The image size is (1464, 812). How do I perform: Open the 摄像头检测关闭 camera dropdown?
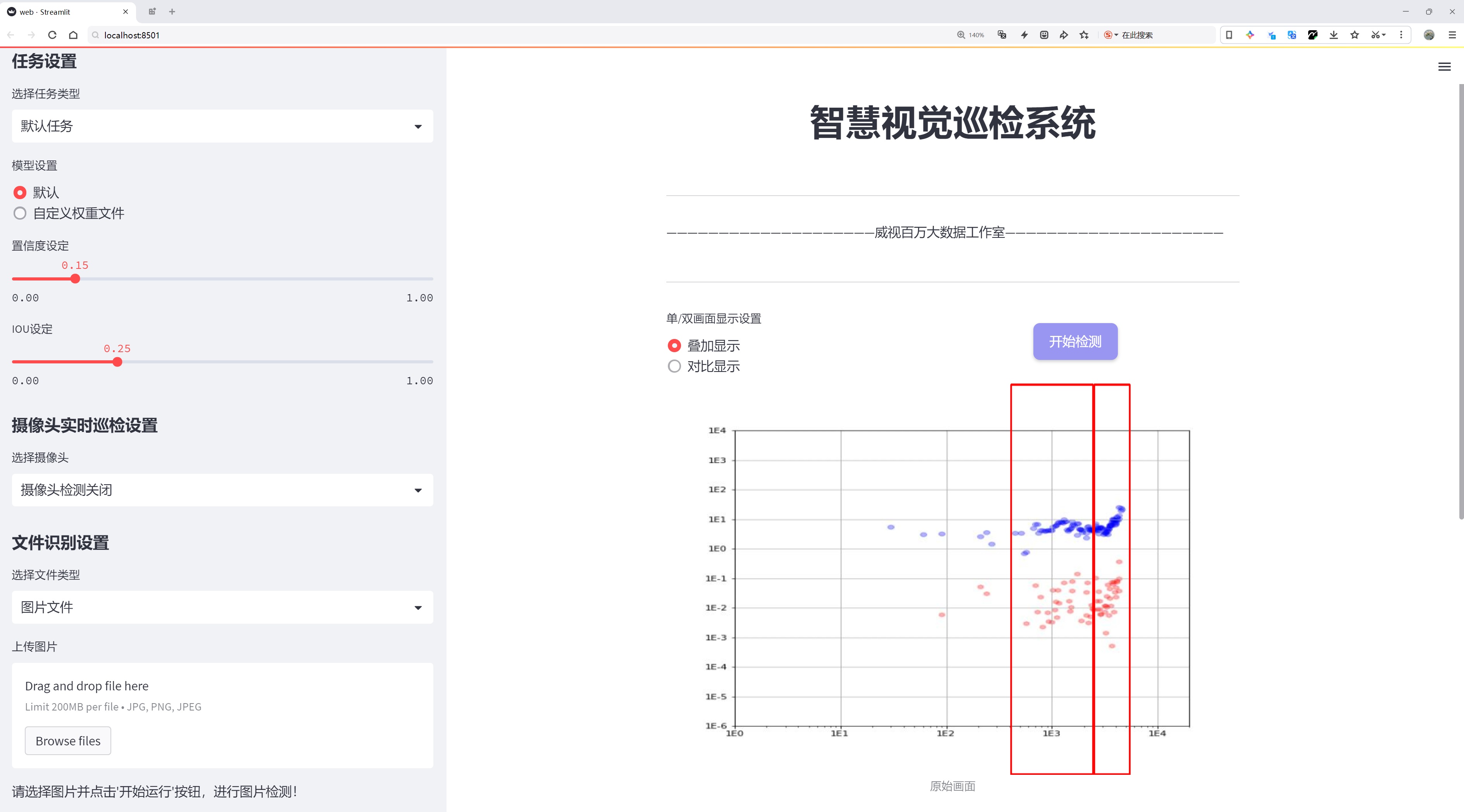(222, 490)
